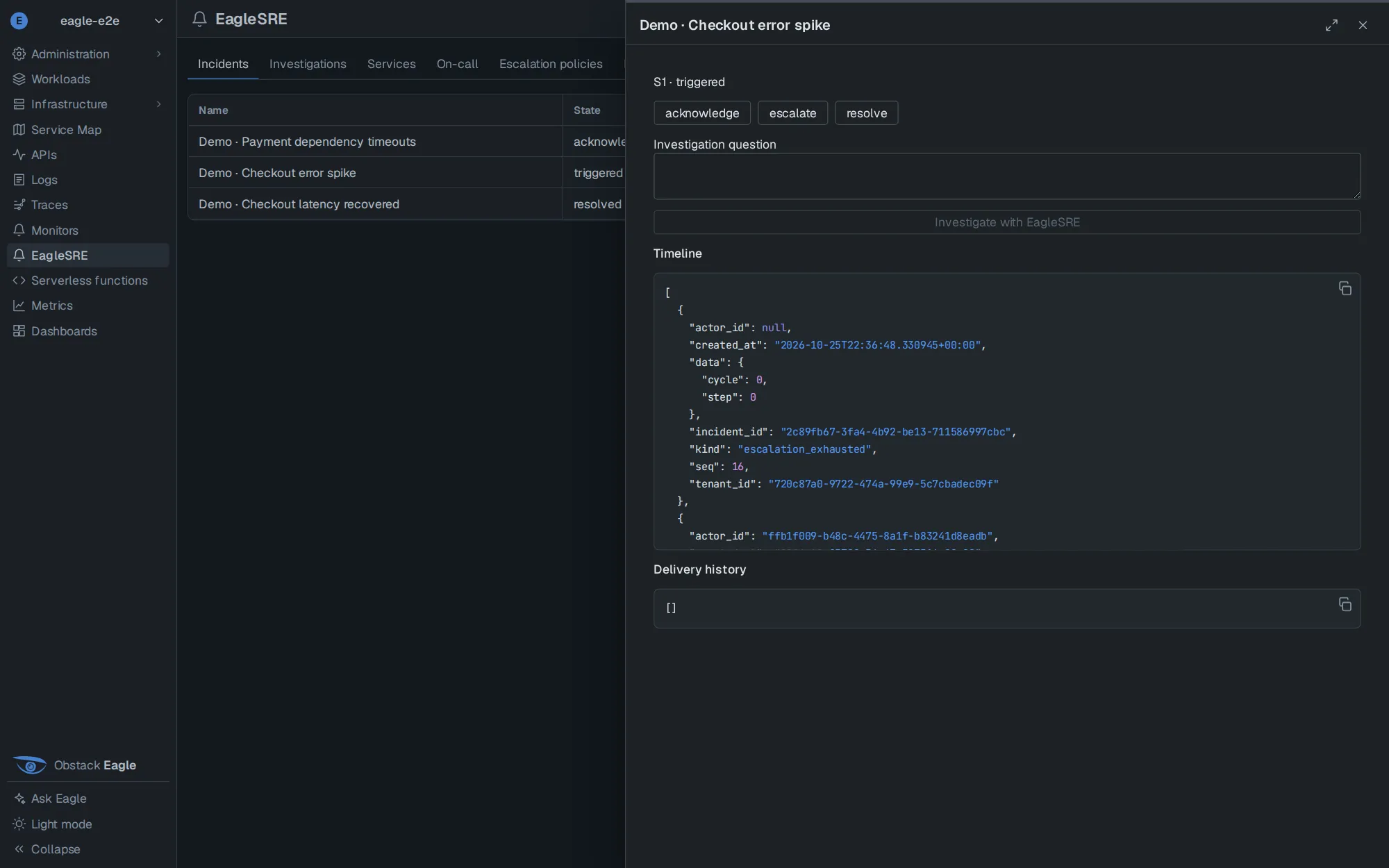Screen dimensions: 1389x868
Task: Open the Monitors bell icon
Action: (x=19, y=231)
